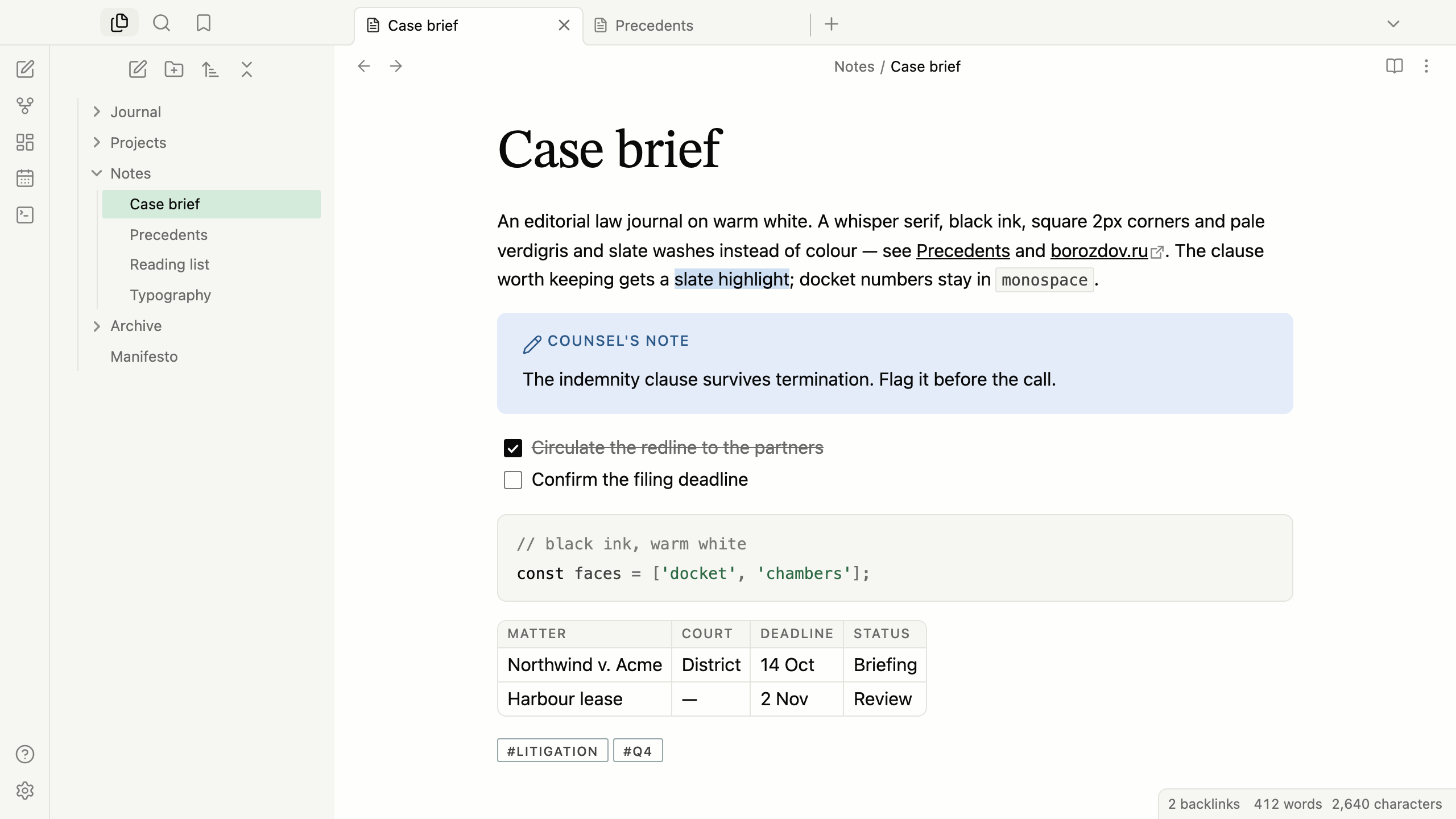Open the file explorer panel icon

[119, 23]
